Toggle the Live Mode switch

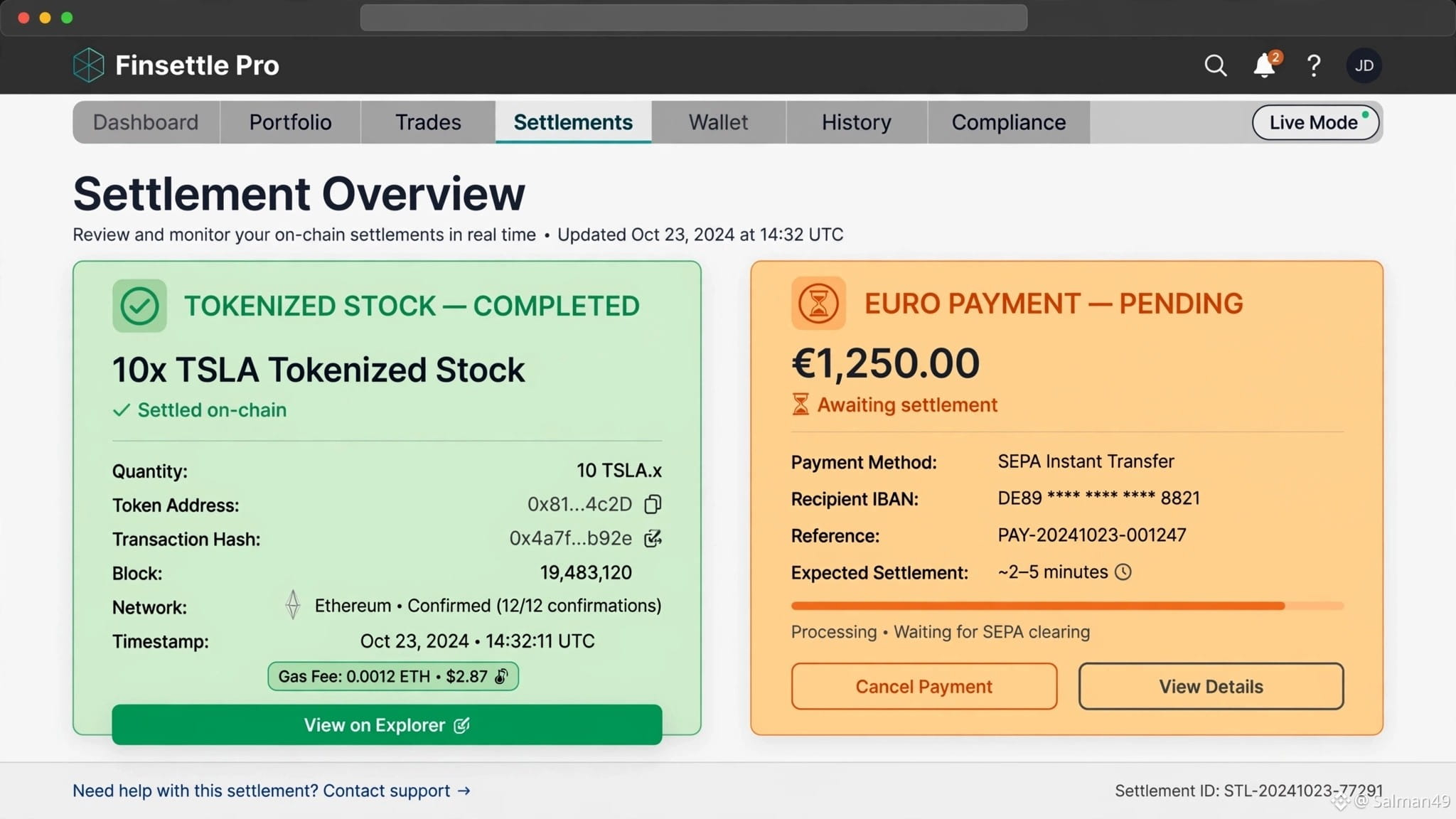click(x=1315, y=122)
